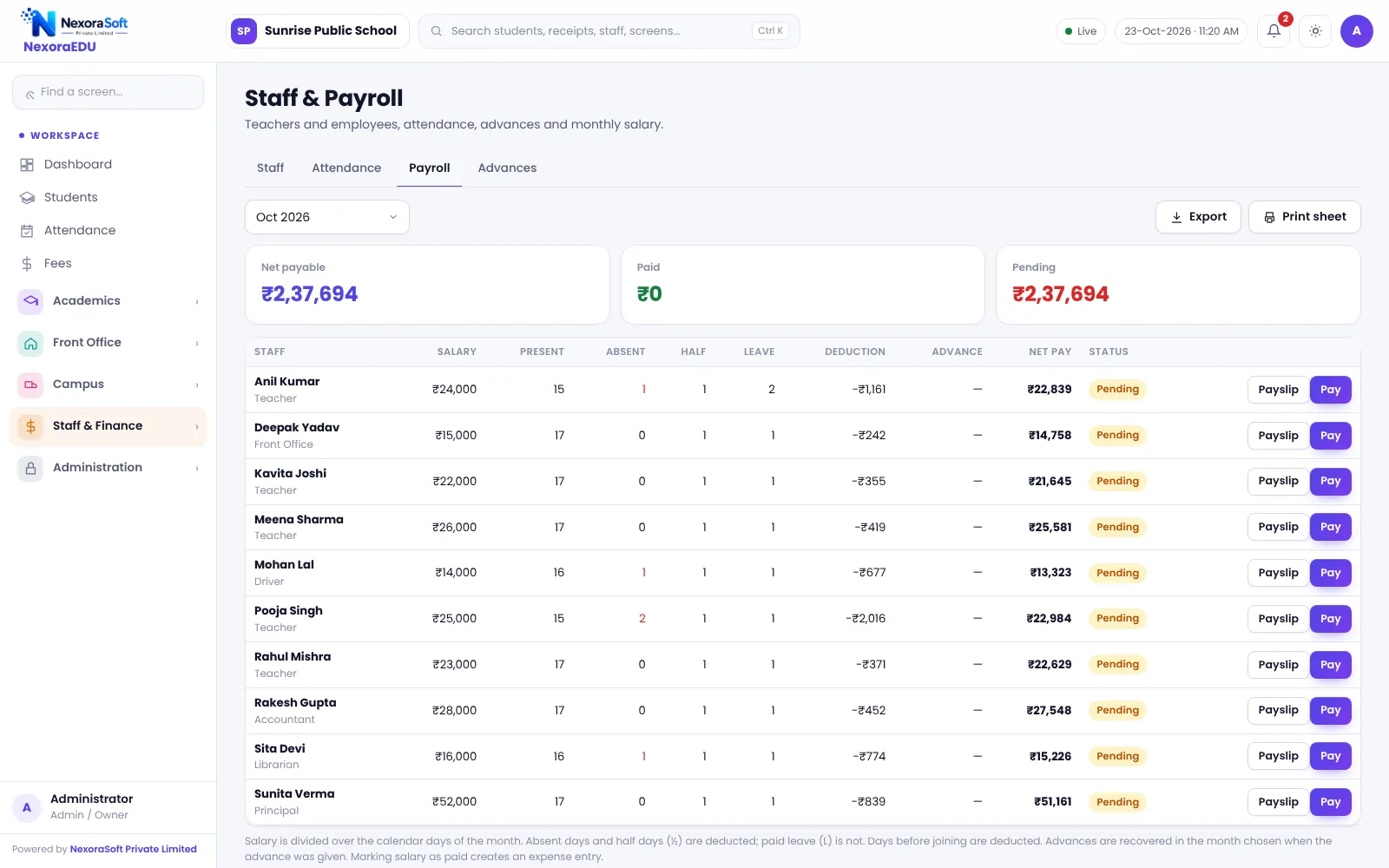Click the Sunrise Public School selector
This screenshot has height=868, width=1389.
click(318, 31)
